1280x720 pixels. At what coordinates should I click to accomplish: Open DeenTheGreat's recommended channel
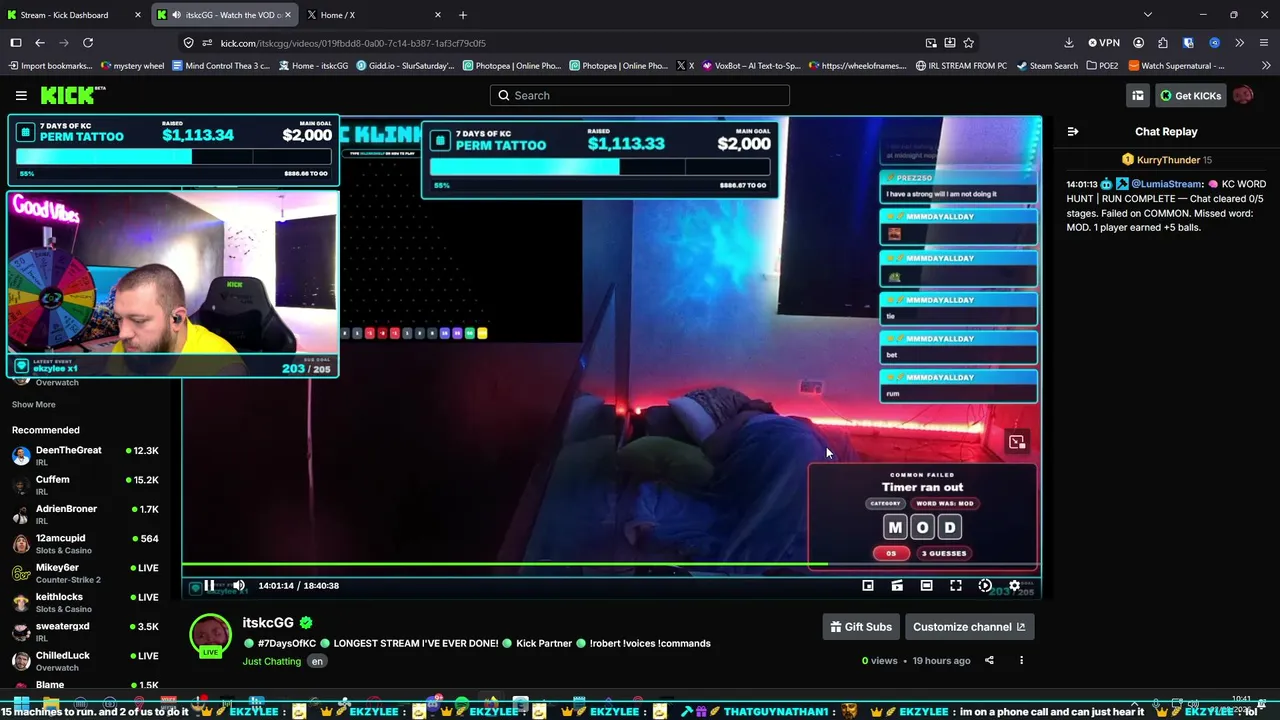(x=85, y=455)
